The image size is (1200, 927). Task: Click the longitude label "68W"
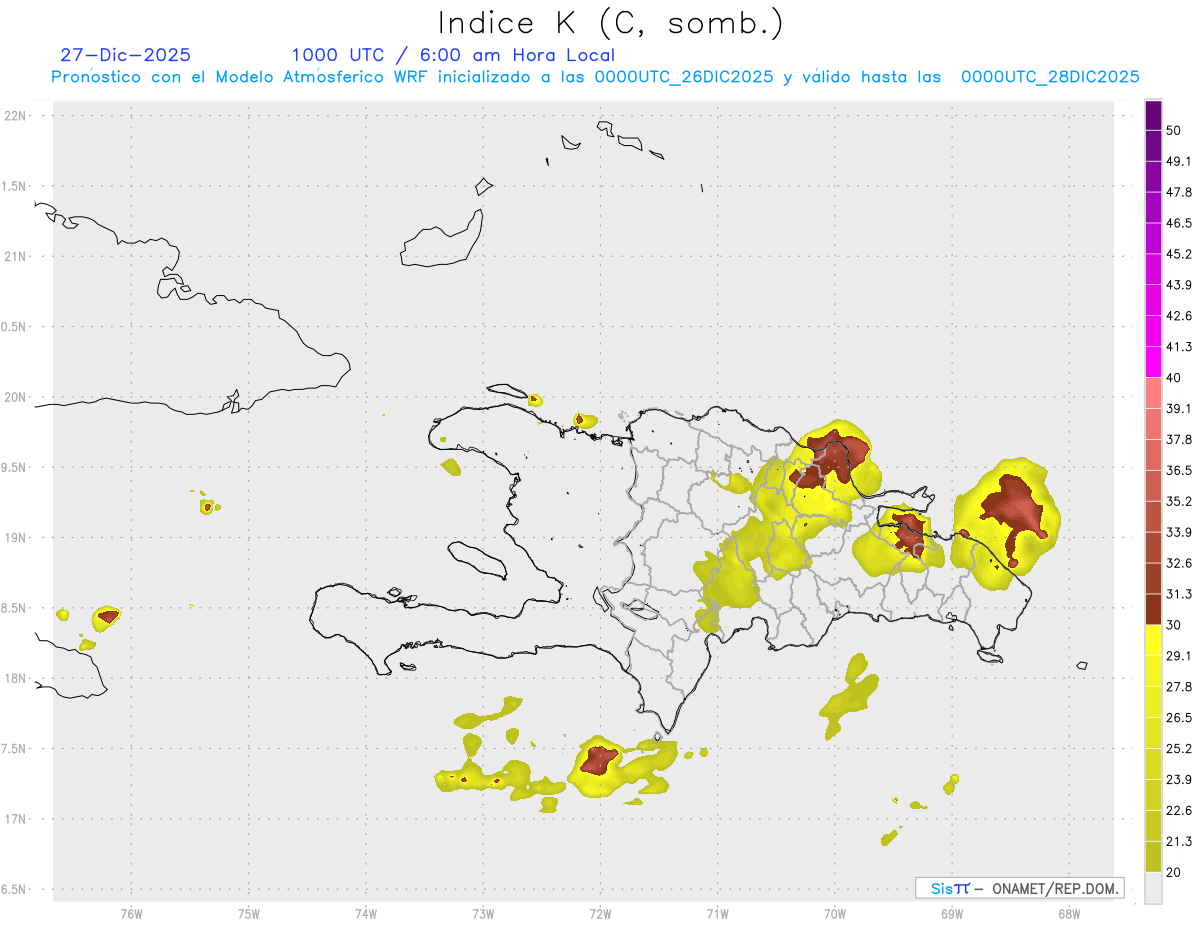point(1068,914)
